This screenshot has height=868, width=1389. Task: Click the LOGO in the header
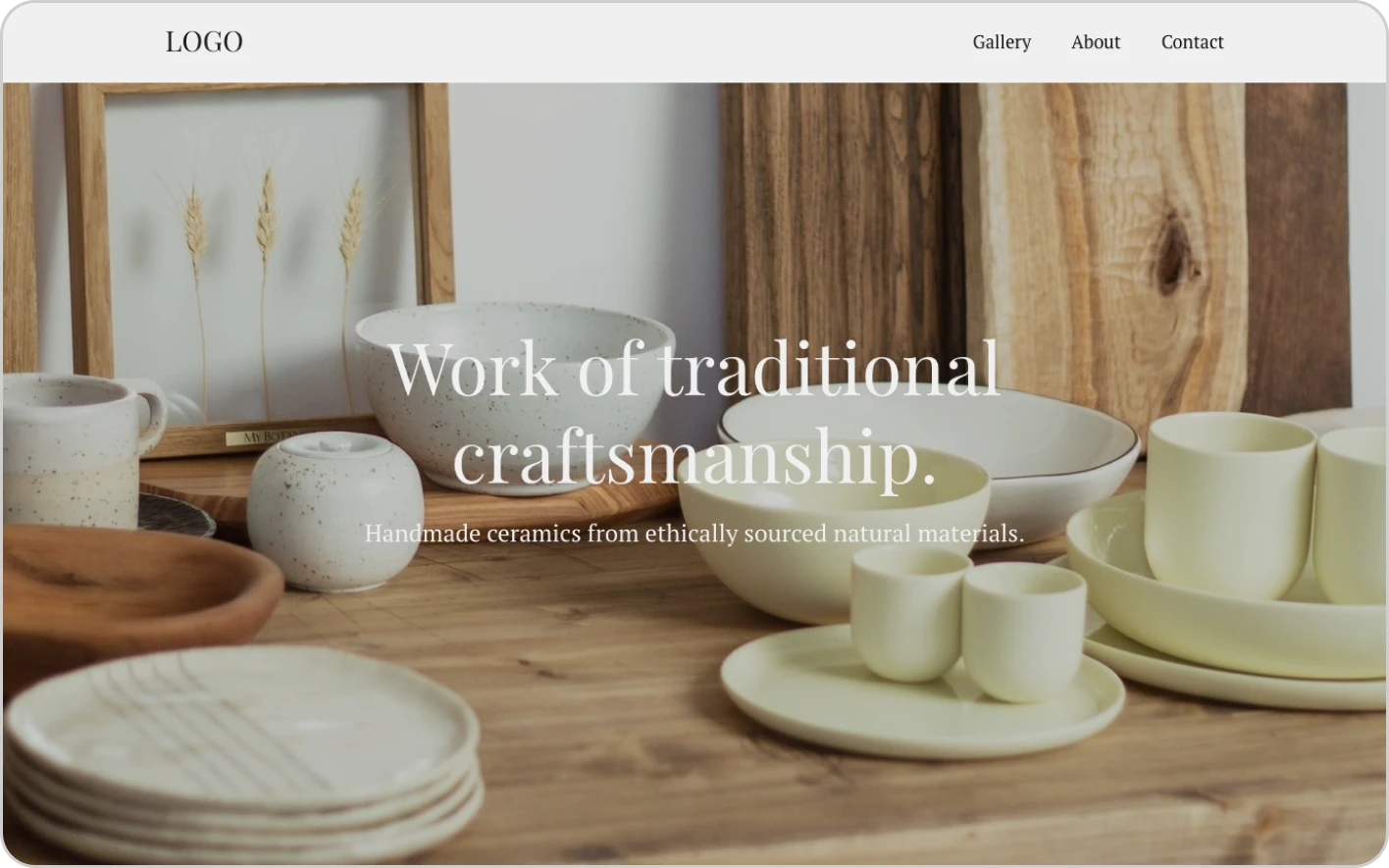point(204,41)
